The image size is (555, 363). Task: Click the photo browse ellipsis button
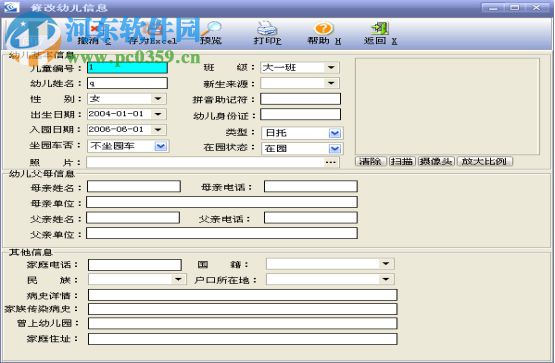pyautogui.click(x=330, y=162)
